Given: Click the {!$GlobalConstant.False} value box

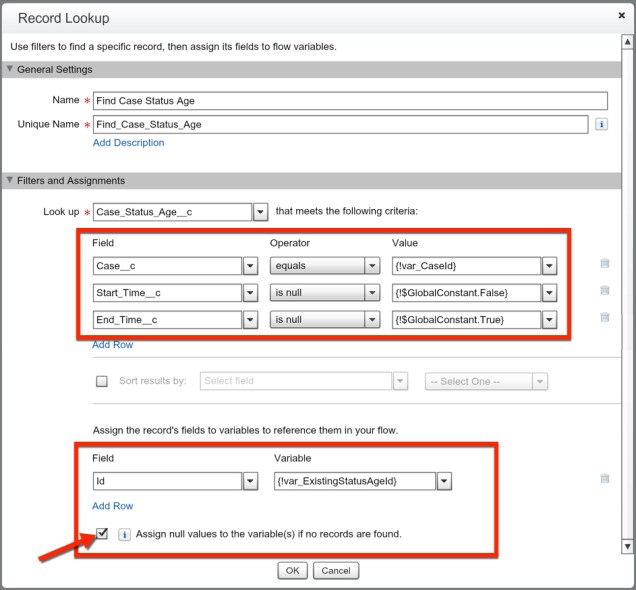Looking at the screenshot, I should [466, 293].
